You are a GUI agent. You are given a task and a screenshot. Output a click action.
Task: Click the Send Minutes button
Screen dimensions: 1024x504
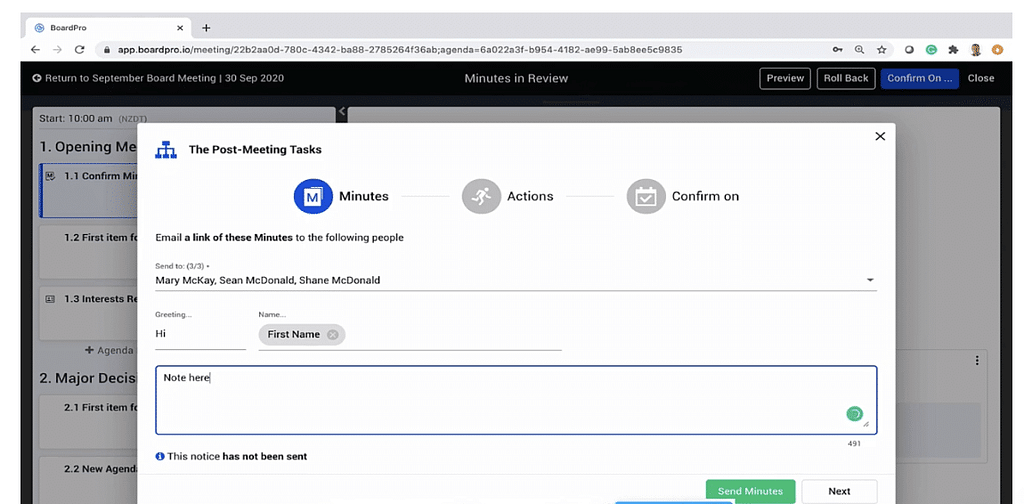point(750,491)
